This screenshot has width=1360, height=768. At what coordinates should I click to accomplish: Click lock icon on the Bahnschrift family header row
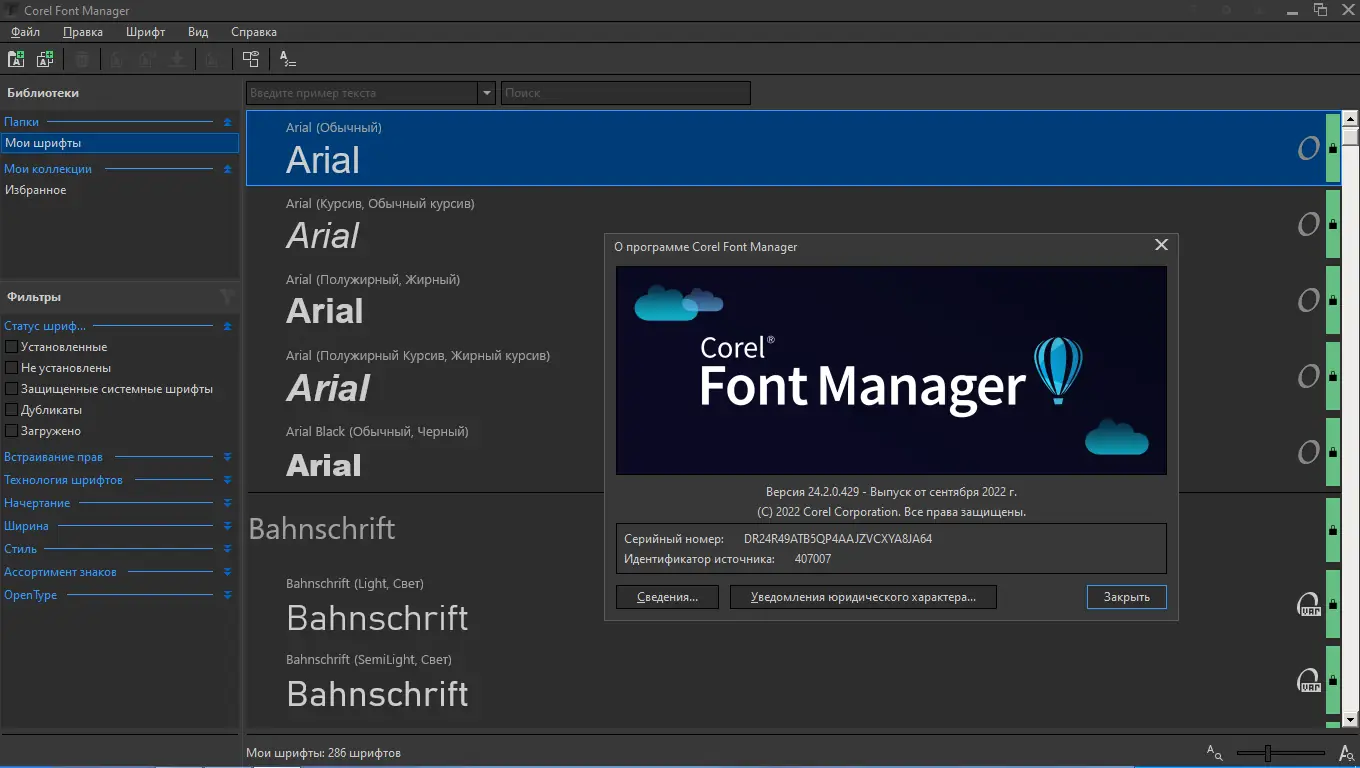pos(1333,529)
